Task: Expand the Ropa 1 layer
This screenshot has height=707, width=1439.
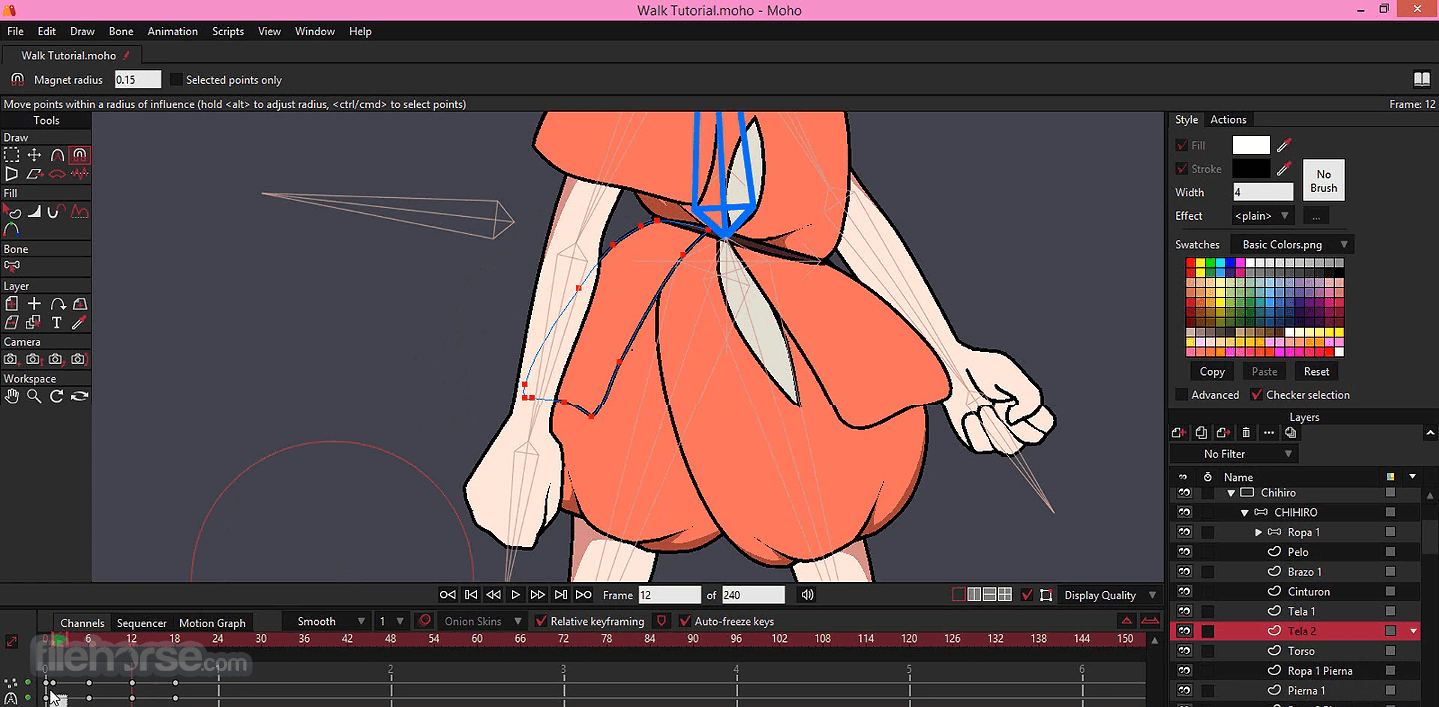Action: [1258, 533]
